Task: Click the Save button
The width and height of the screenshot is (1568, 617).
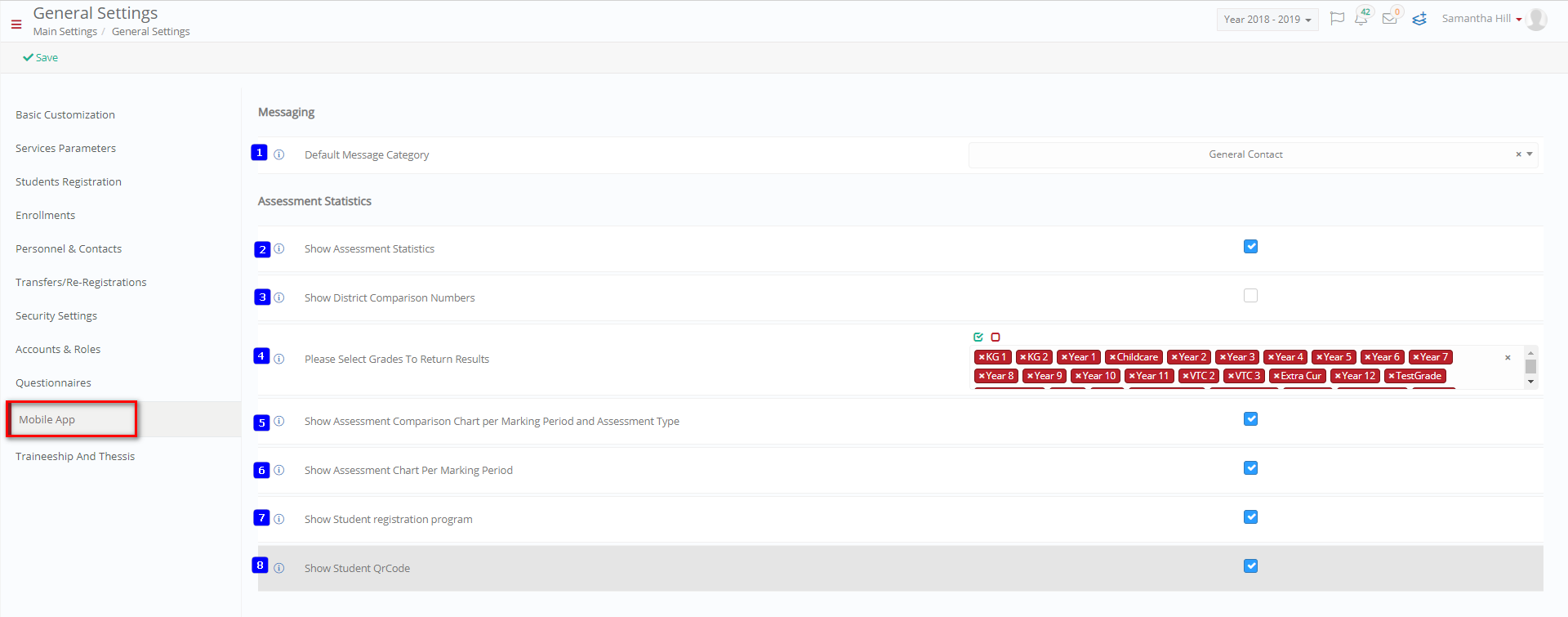Action: 40,57
